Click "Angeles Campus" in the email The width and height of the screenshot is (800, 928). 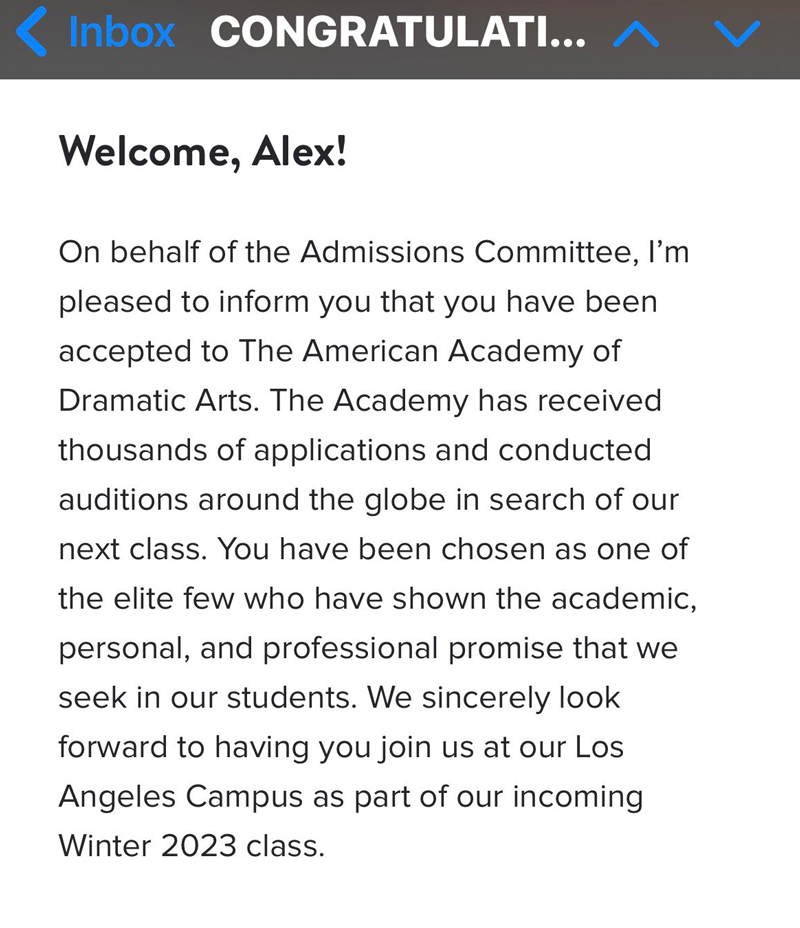180,797
